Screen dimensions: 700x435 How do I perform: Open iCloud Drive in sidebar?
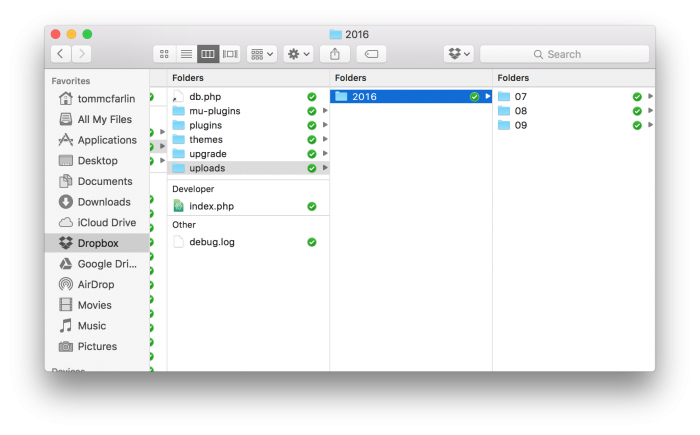pyautogui.click(x=97, y=222)
